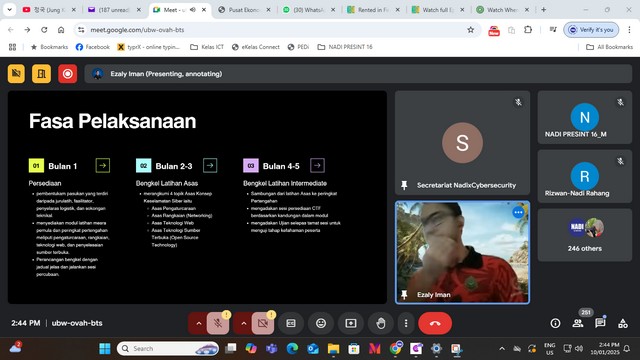Click the Verify it's you button
Image resolution: width=640 pixels, height=360 pixels.
[591, 30]
